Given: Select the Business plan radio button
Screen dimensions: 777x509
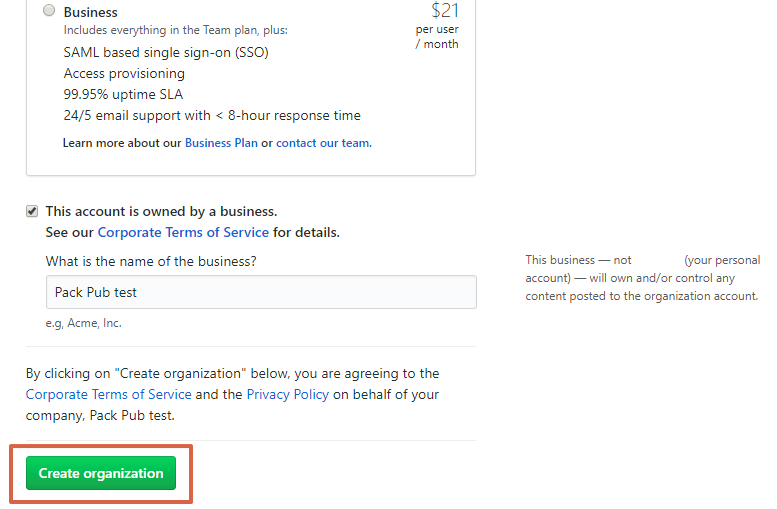Looking at the screenshot, I should (x=49, y=10).
